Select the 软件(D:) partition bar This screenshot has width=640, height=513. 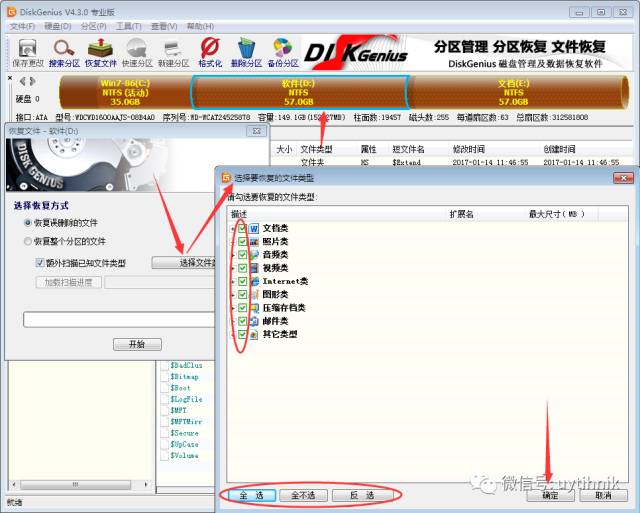pos(299,92)
